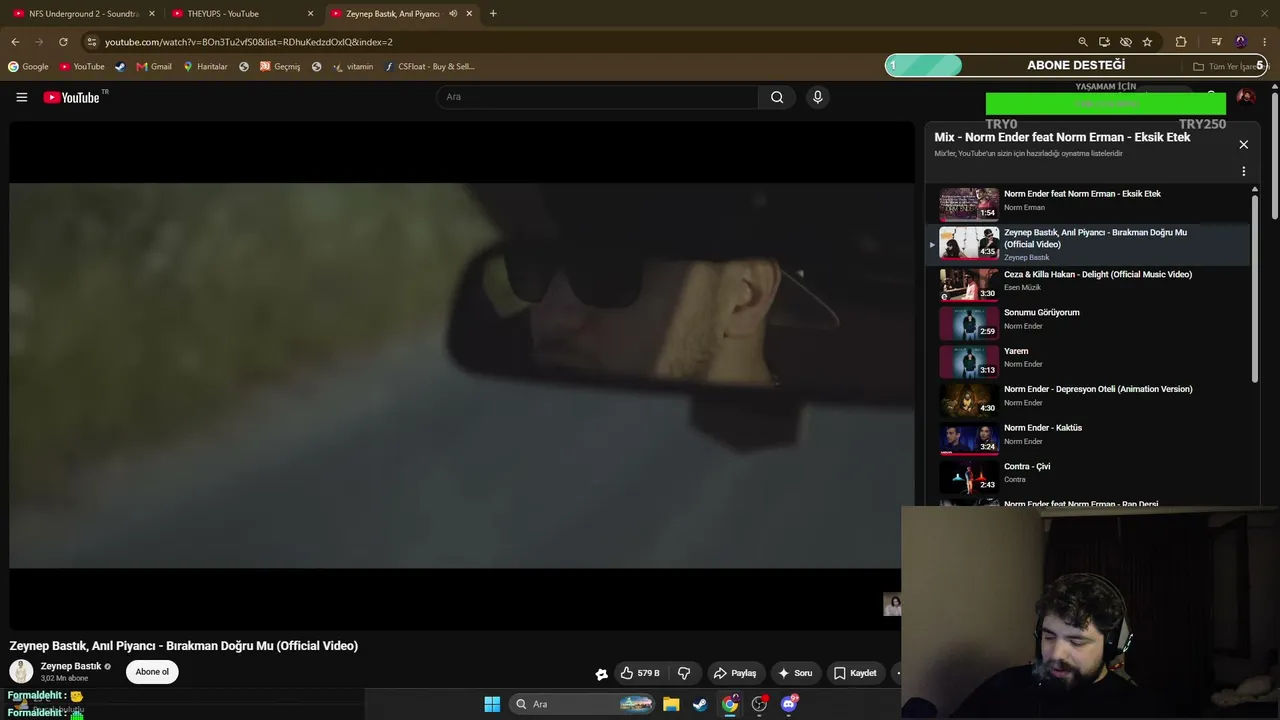1280x720 pixels.
Task: Click the playlist panel scrollbar
Action: coord(1255,290)
